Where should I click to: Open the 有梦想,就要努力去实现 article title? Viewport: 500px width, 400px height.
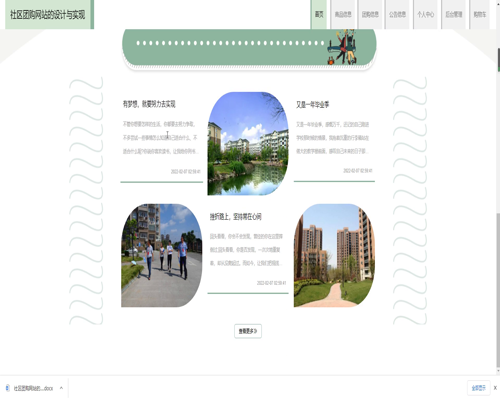(x=149, y=104)
